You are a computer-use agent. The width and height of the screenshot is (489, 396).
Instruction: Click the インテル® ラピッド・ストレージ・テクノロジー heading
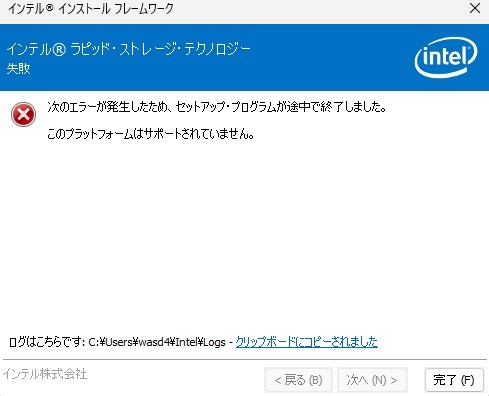point(129,49)
